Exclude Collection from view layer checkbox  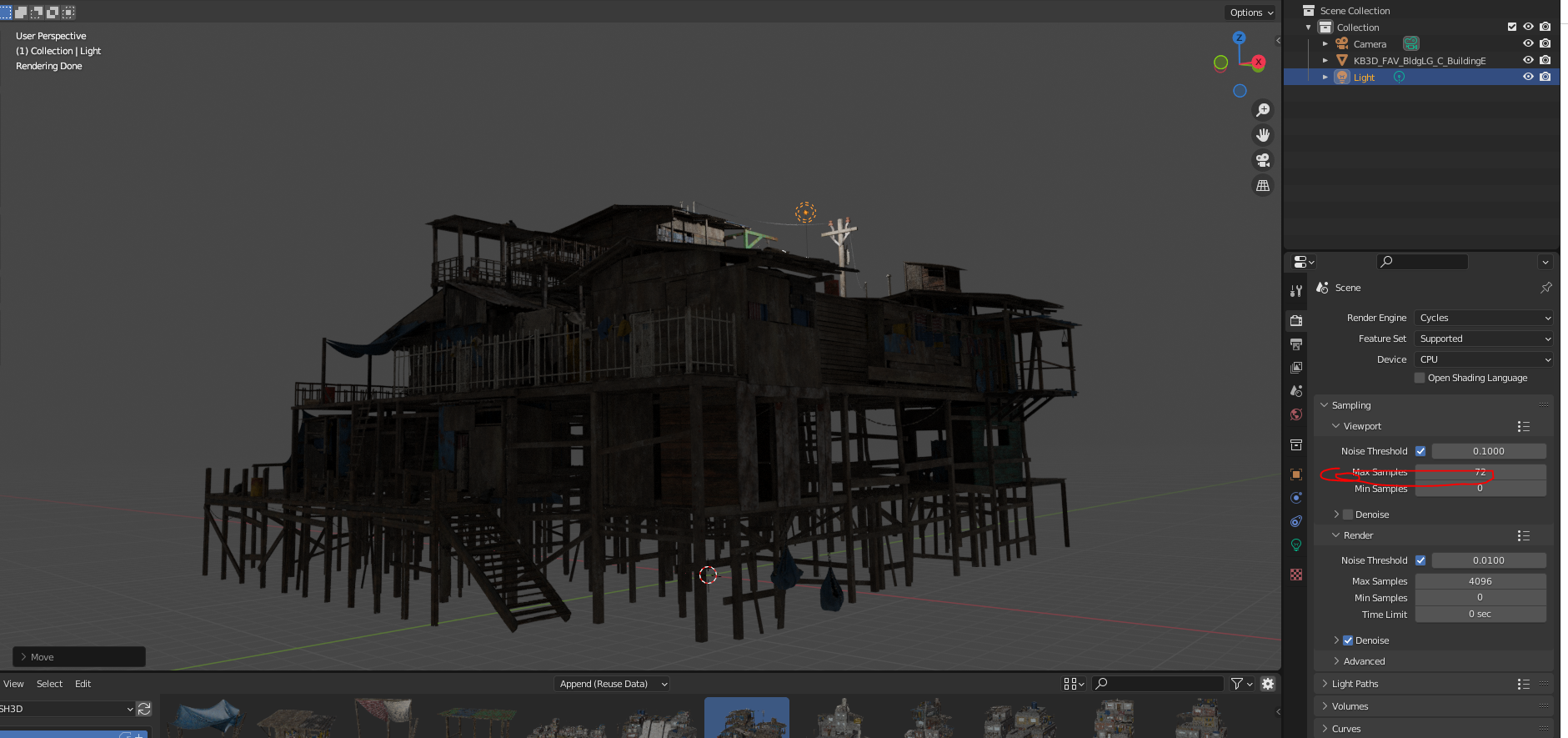point(1512,27)
